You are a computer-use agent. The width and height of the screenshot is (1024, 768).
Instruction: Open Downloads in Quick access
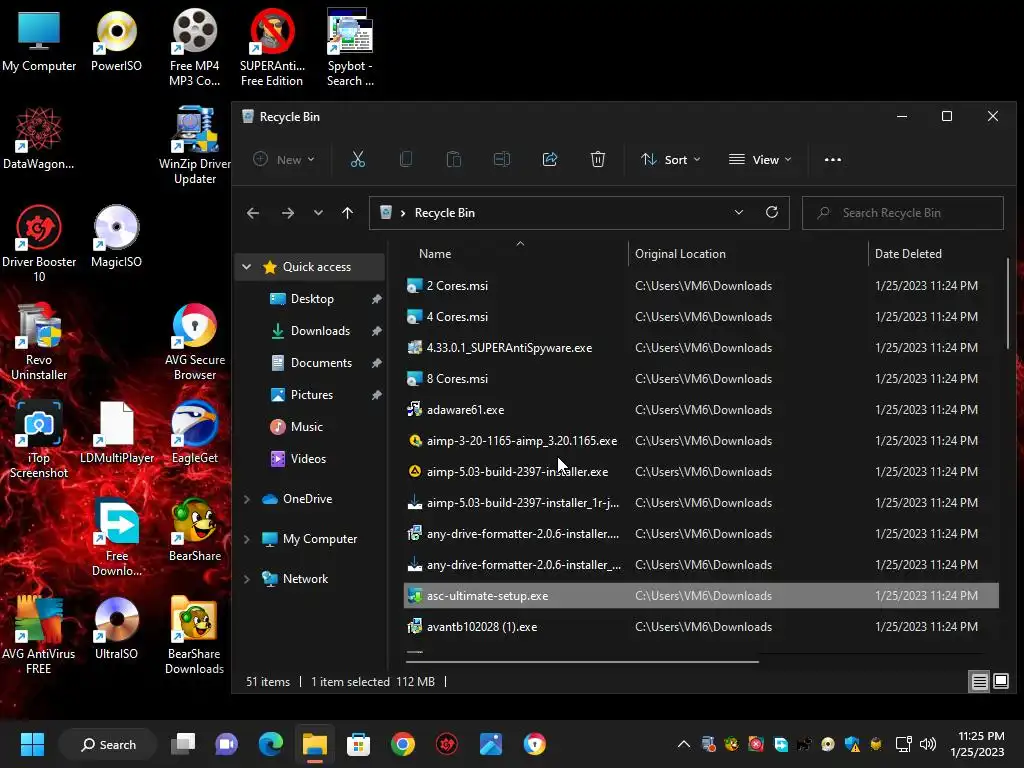pyautogui.click(x=320, y=330)
